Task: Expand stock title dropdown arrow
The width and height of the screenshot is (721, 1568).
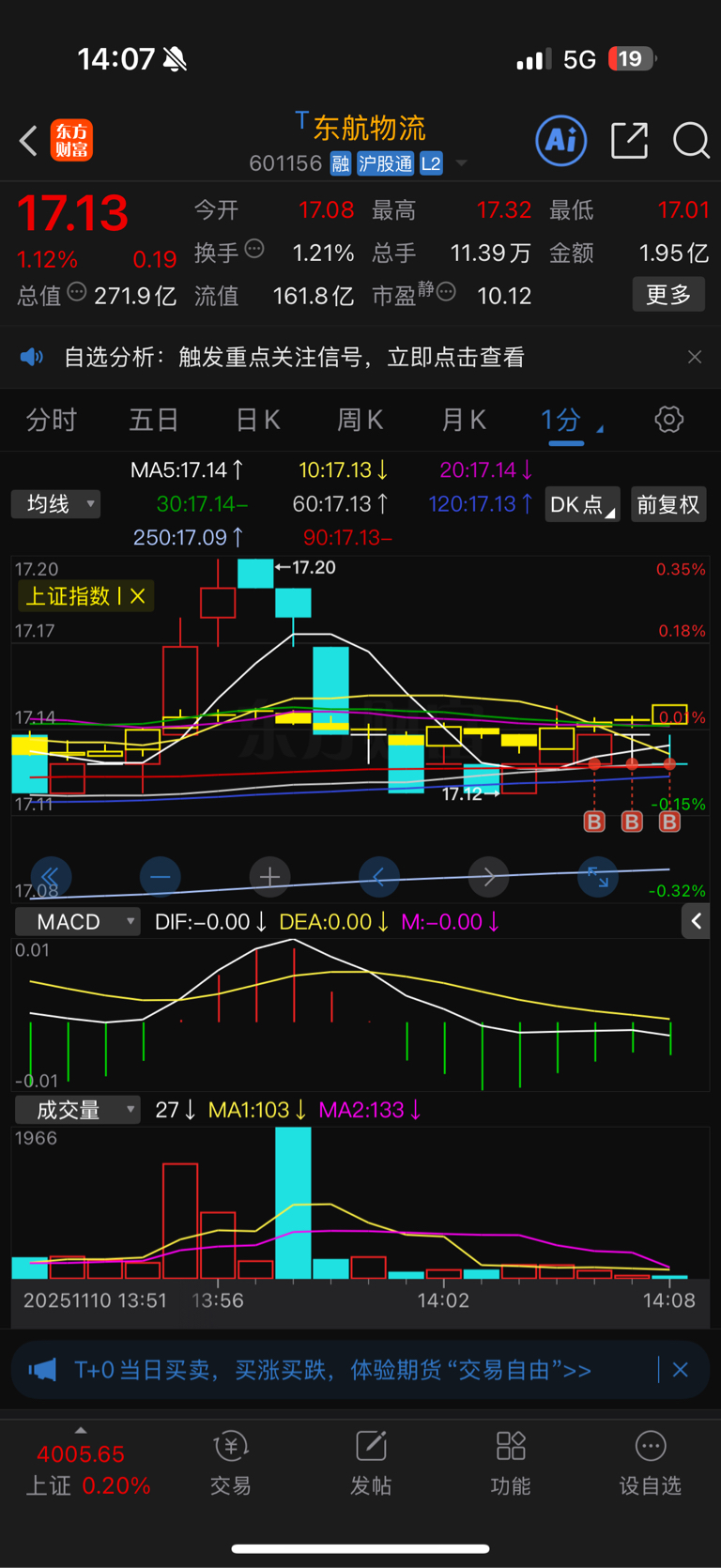Action: click(x=461, y=163)
